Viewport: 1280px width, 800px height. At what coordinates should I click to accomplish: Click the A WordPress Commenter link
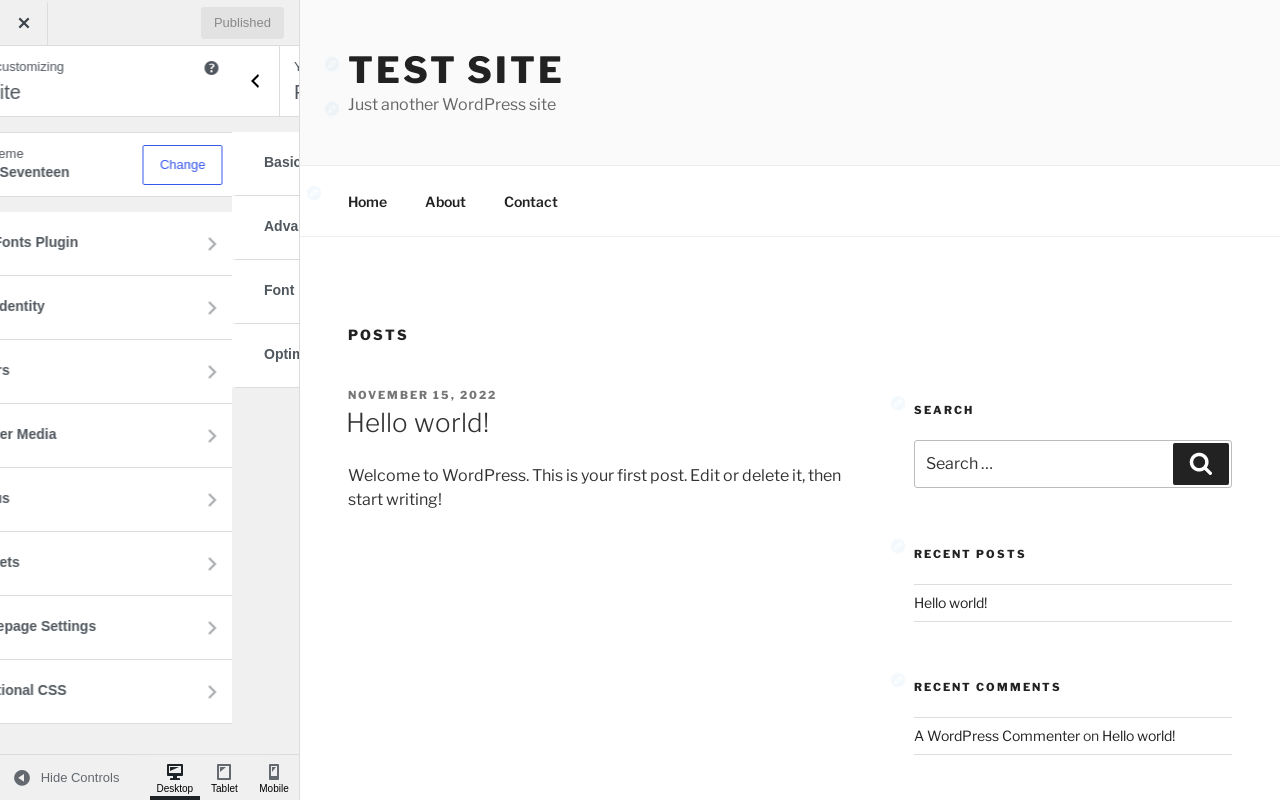(997, 736)
